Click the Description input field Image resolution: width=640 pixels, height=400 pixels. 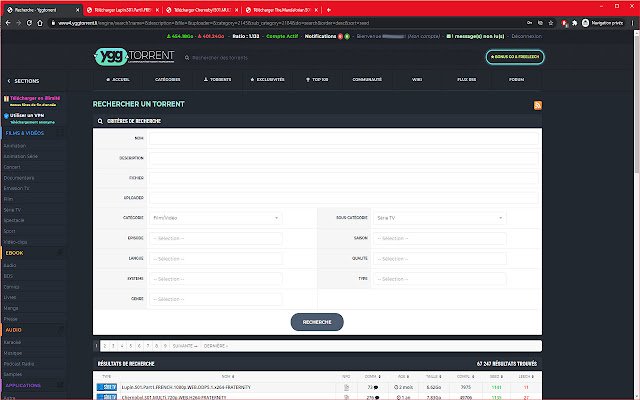point(344,158)
